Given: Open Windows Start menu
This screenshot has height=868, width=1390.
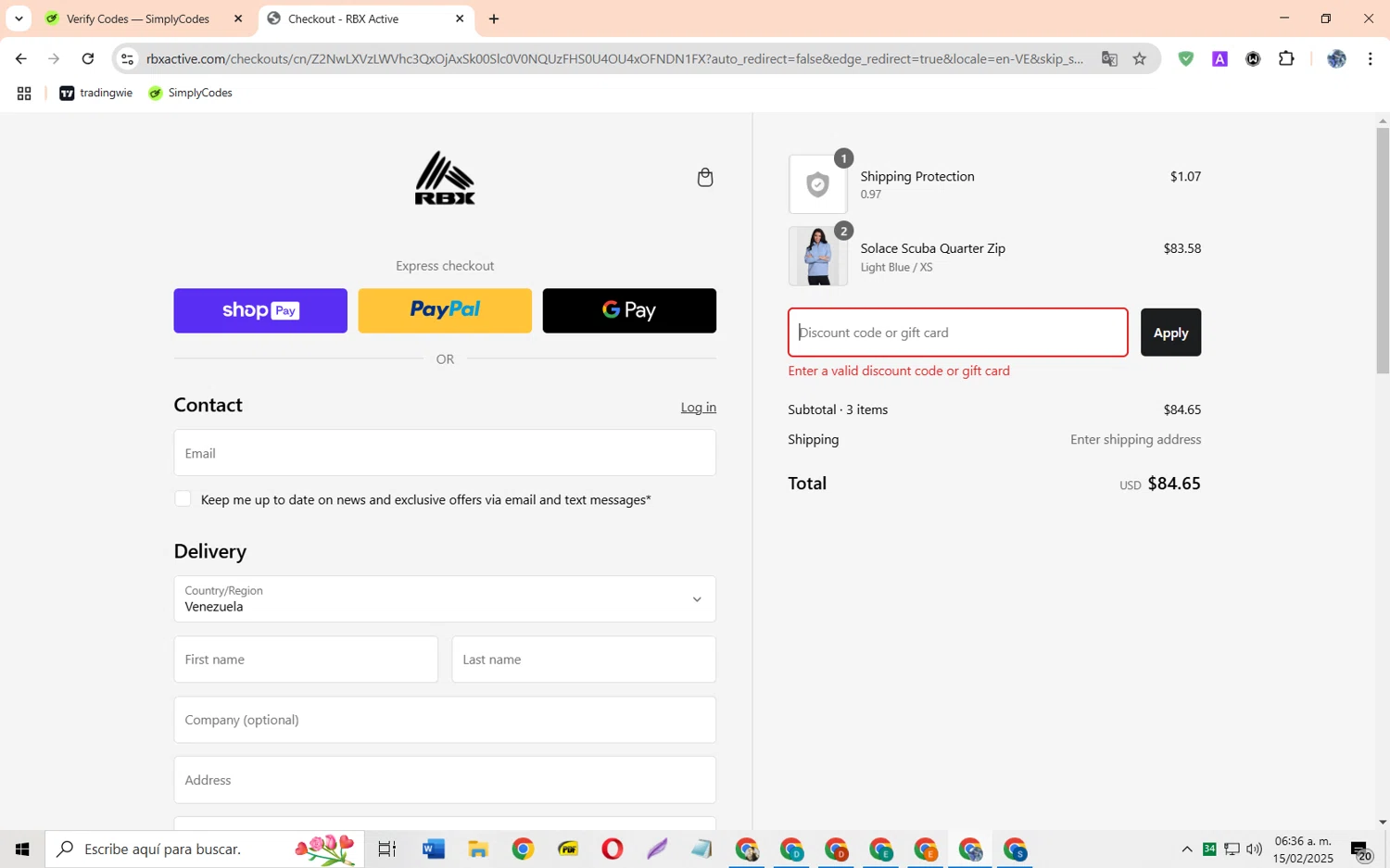Looking at the screenshot, I should pos(22,849).
